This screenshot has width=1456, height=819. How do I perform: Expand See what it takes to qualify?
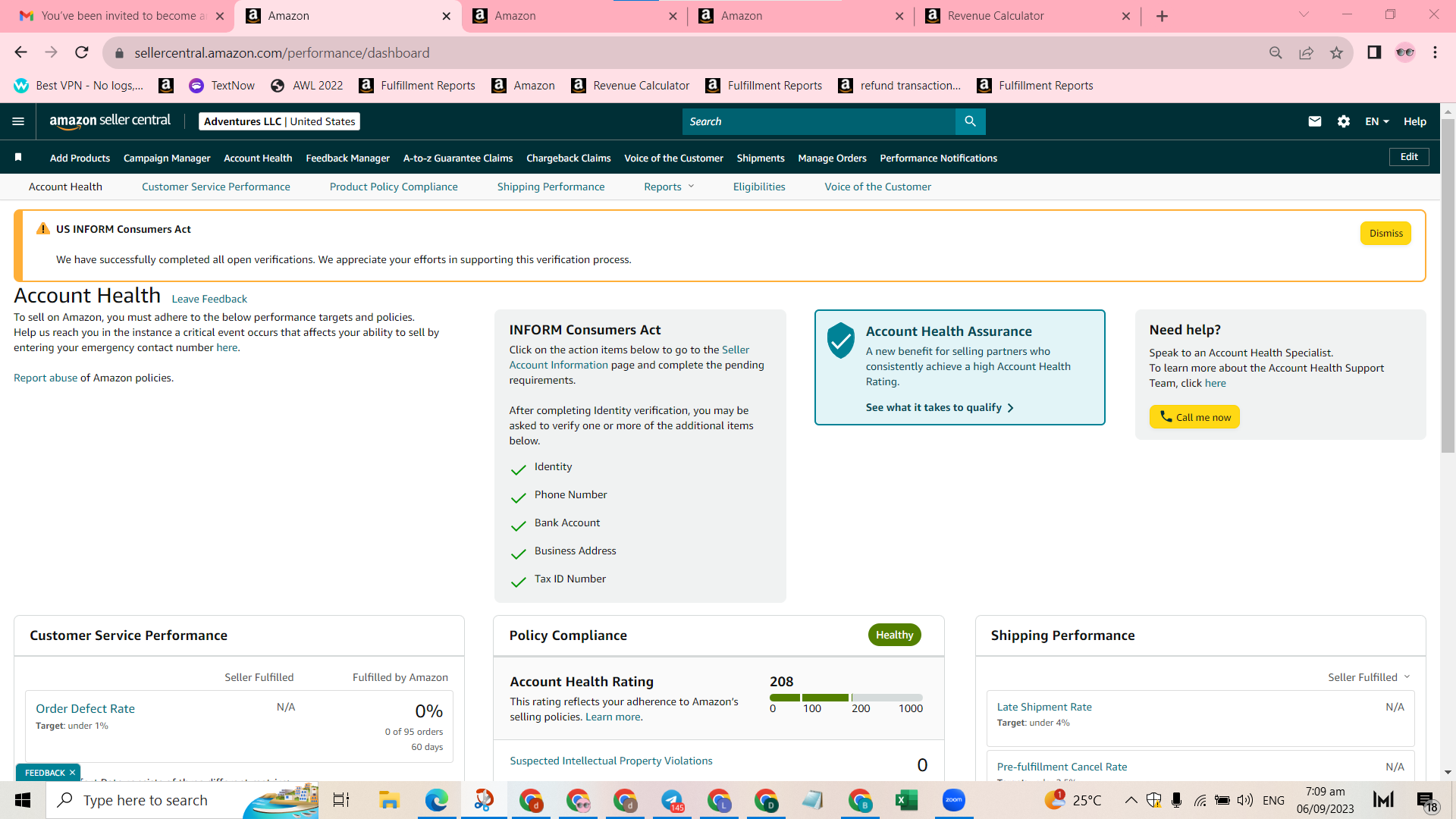click(940, 407)
